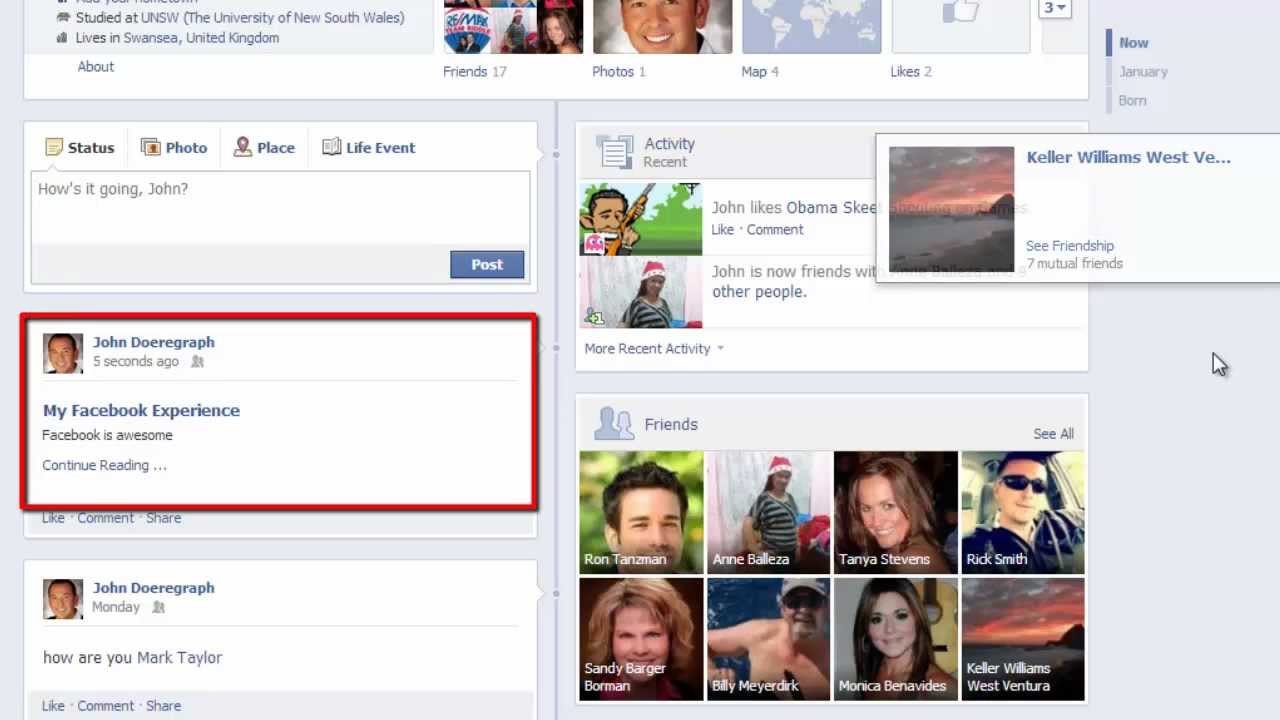Open the Mark Taylor mention link

[179, 657]
